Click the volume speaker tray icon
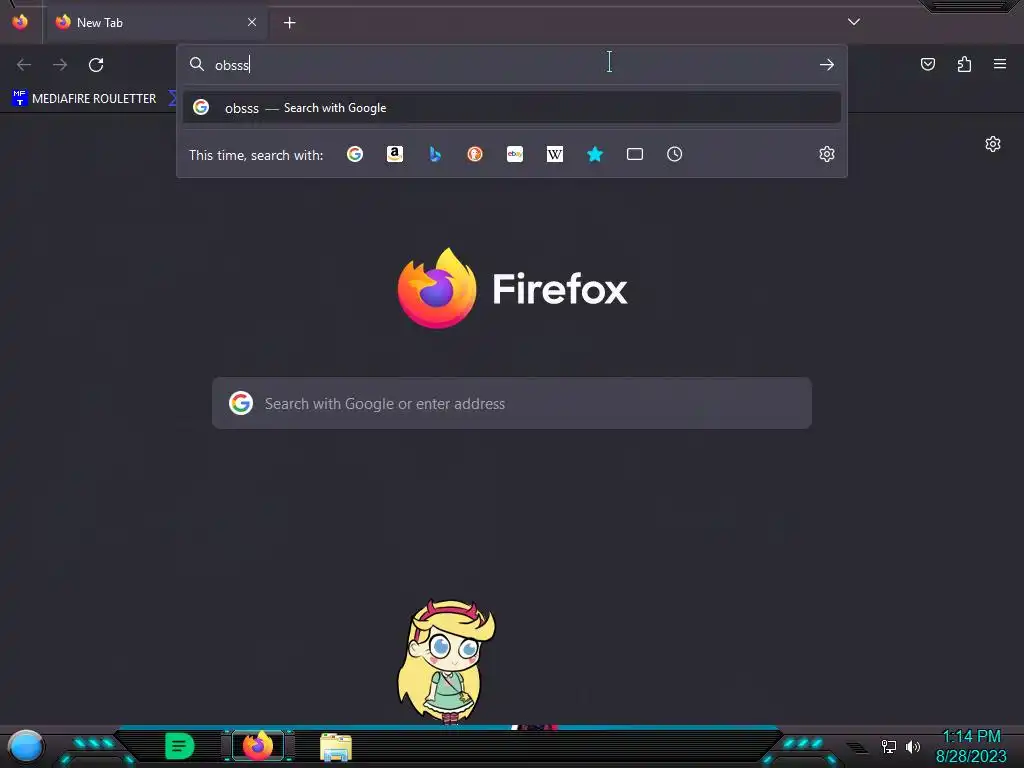 coord(912,746)
